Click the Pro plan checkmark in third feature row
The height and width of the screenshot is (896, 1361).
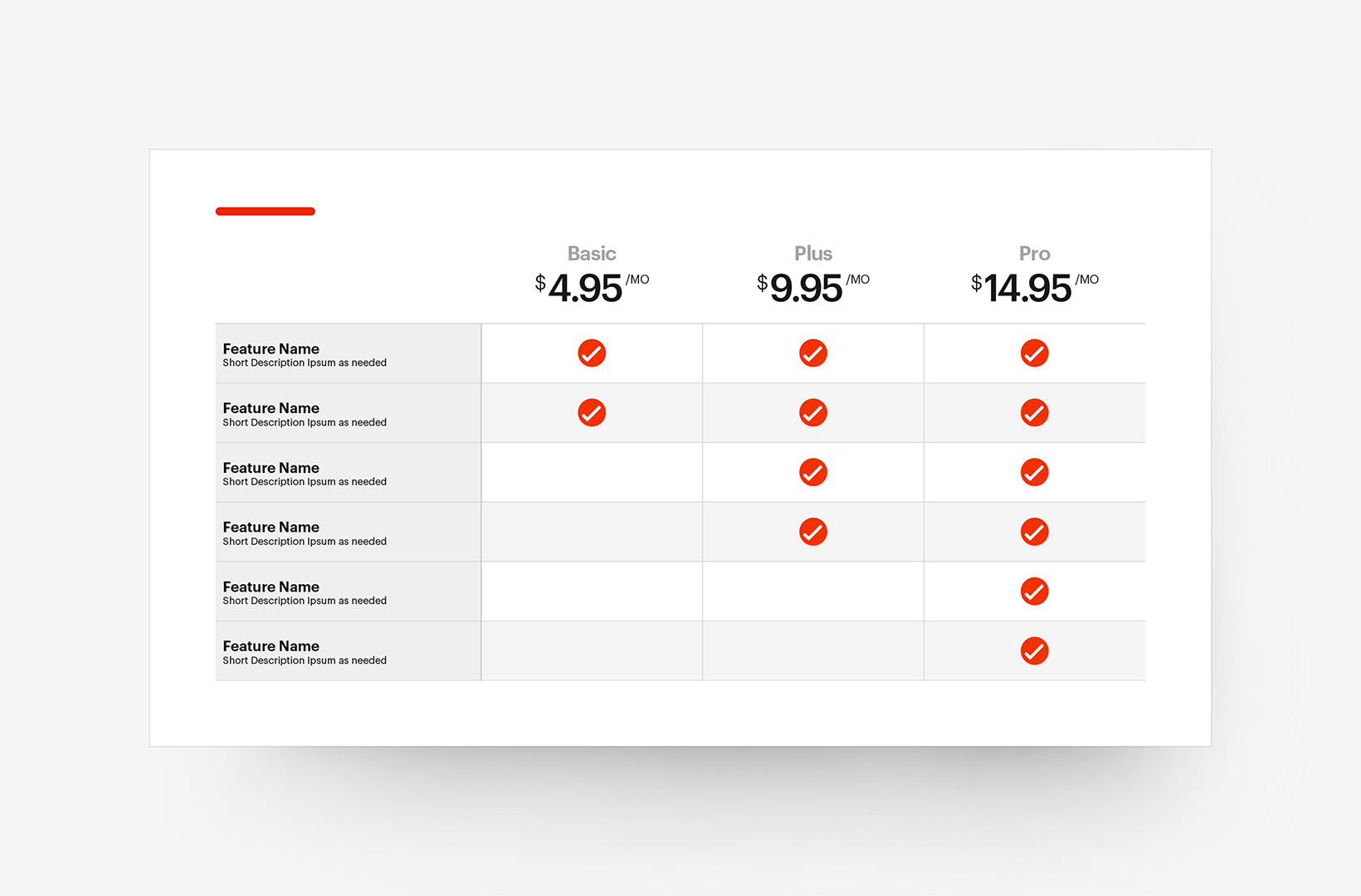(x=1034, y=472)
